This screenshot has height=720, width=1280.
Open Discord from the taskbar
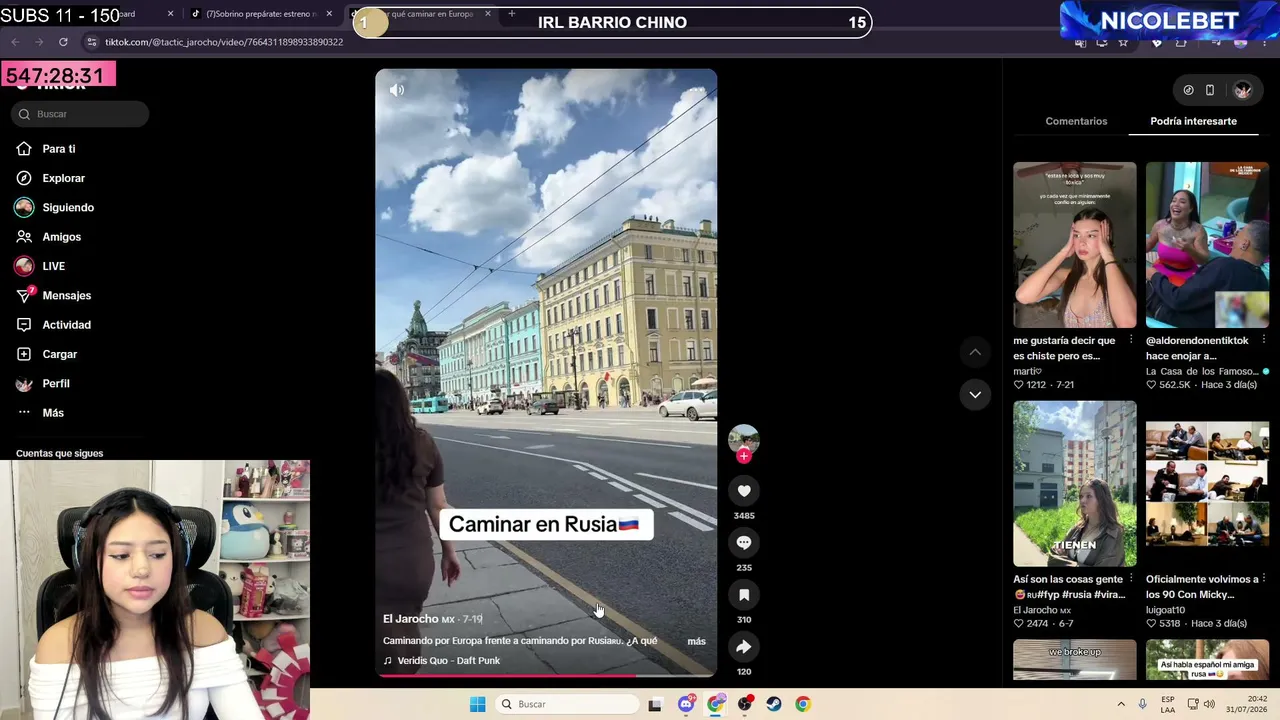coord(686,704)
